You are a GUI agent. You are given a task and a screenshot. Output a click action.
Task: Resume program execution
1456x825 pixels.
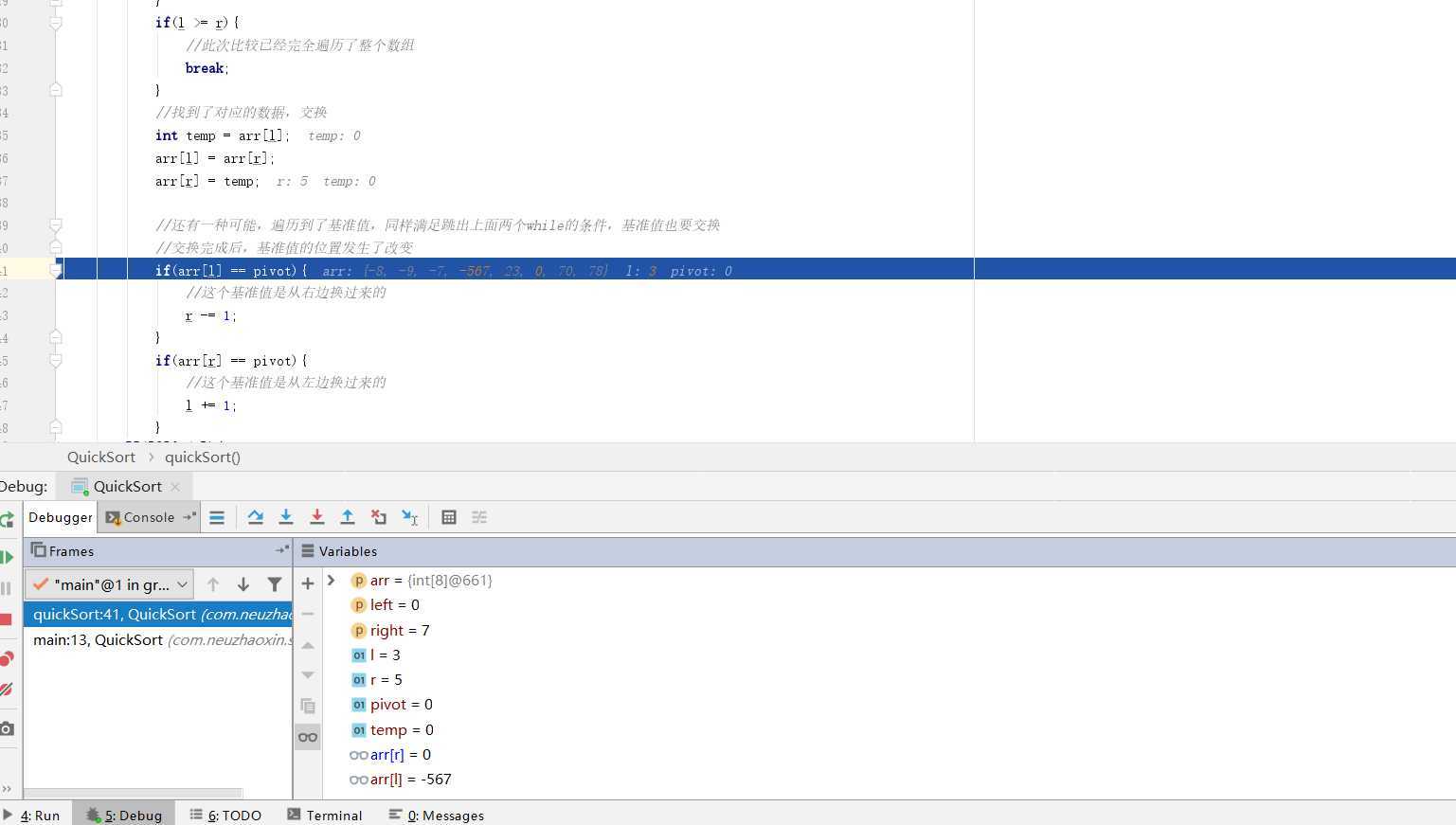click(7, 557)
